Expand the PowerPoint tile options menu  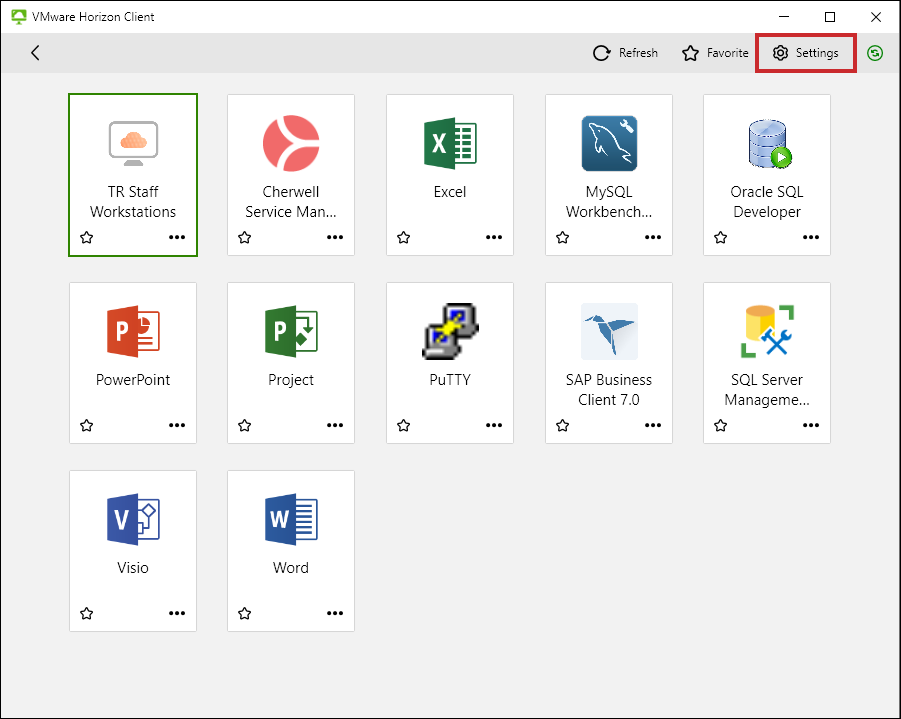177,425
